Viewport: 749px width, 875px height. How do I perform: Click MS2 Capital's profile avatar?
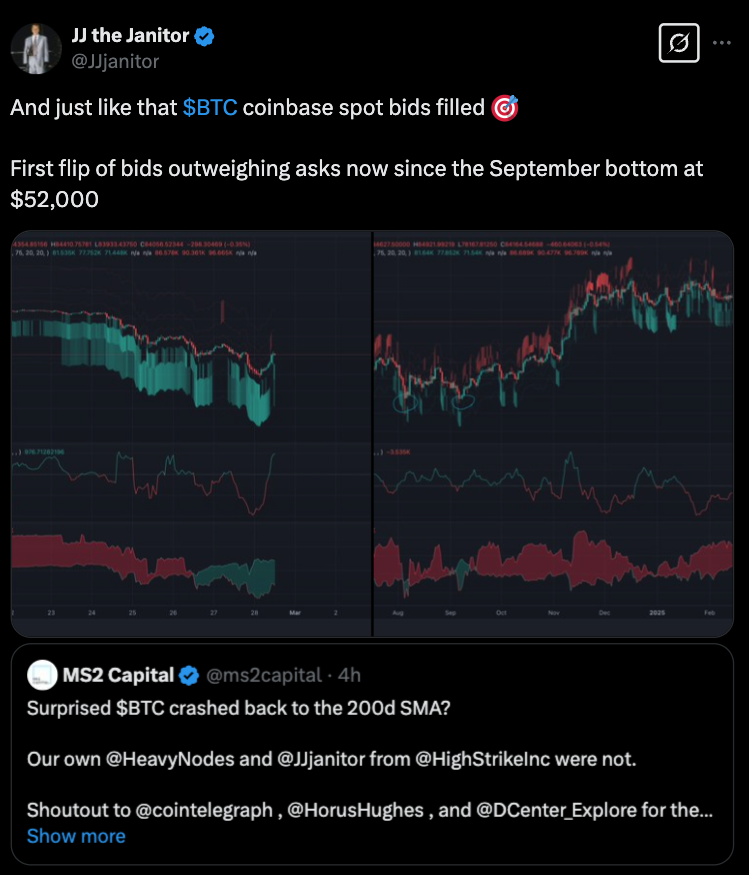click(x=42, y=675)
